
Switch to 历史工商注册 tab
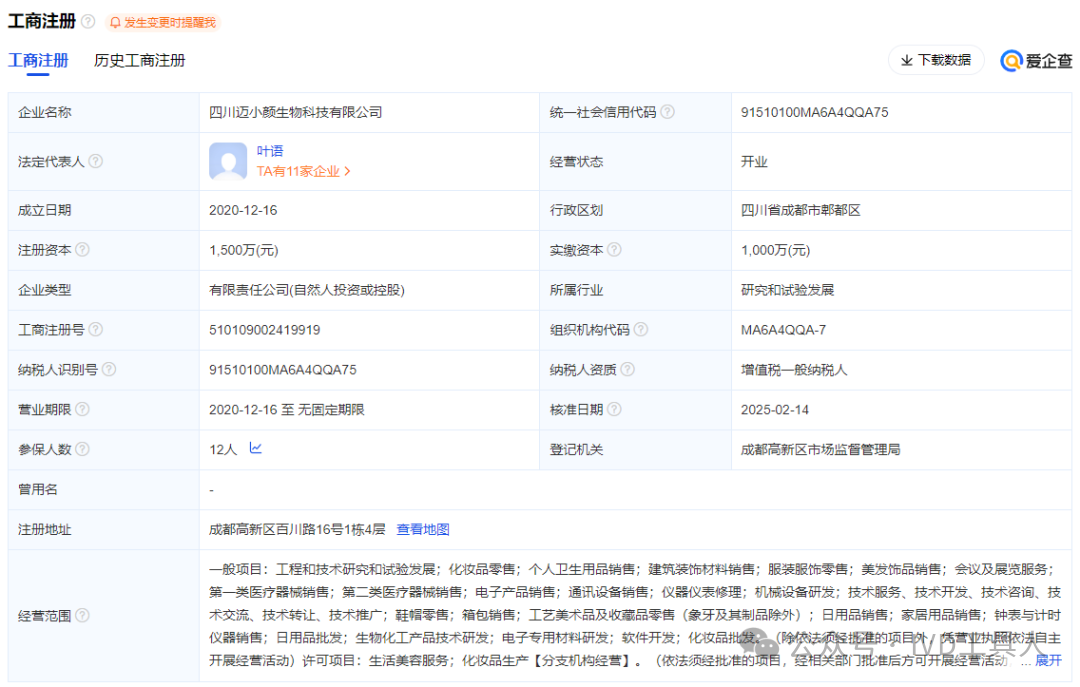(x=140, y=61)
